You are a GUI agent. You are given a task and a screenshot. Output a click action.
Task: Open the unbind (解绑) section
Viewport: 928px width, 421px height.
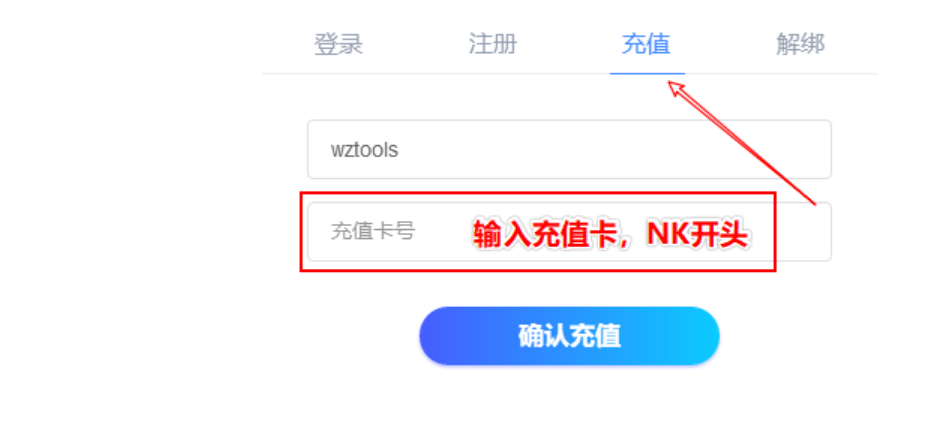tap(800, 45)
